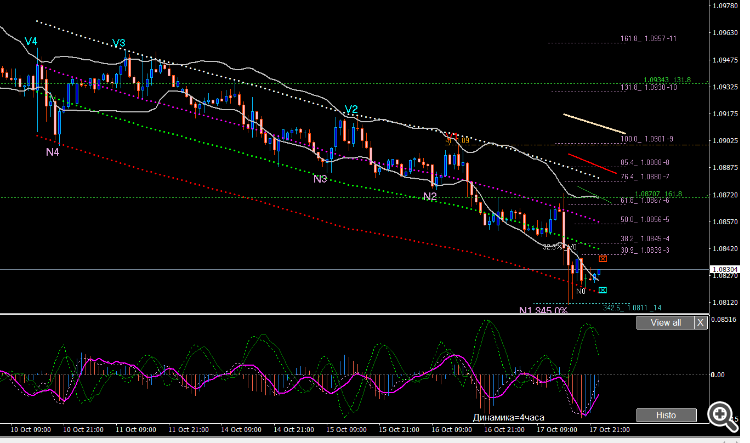This screenshot has height=443, width=750.
Task: Open the magnifier zoom icon
Action: tap(722, 416)
